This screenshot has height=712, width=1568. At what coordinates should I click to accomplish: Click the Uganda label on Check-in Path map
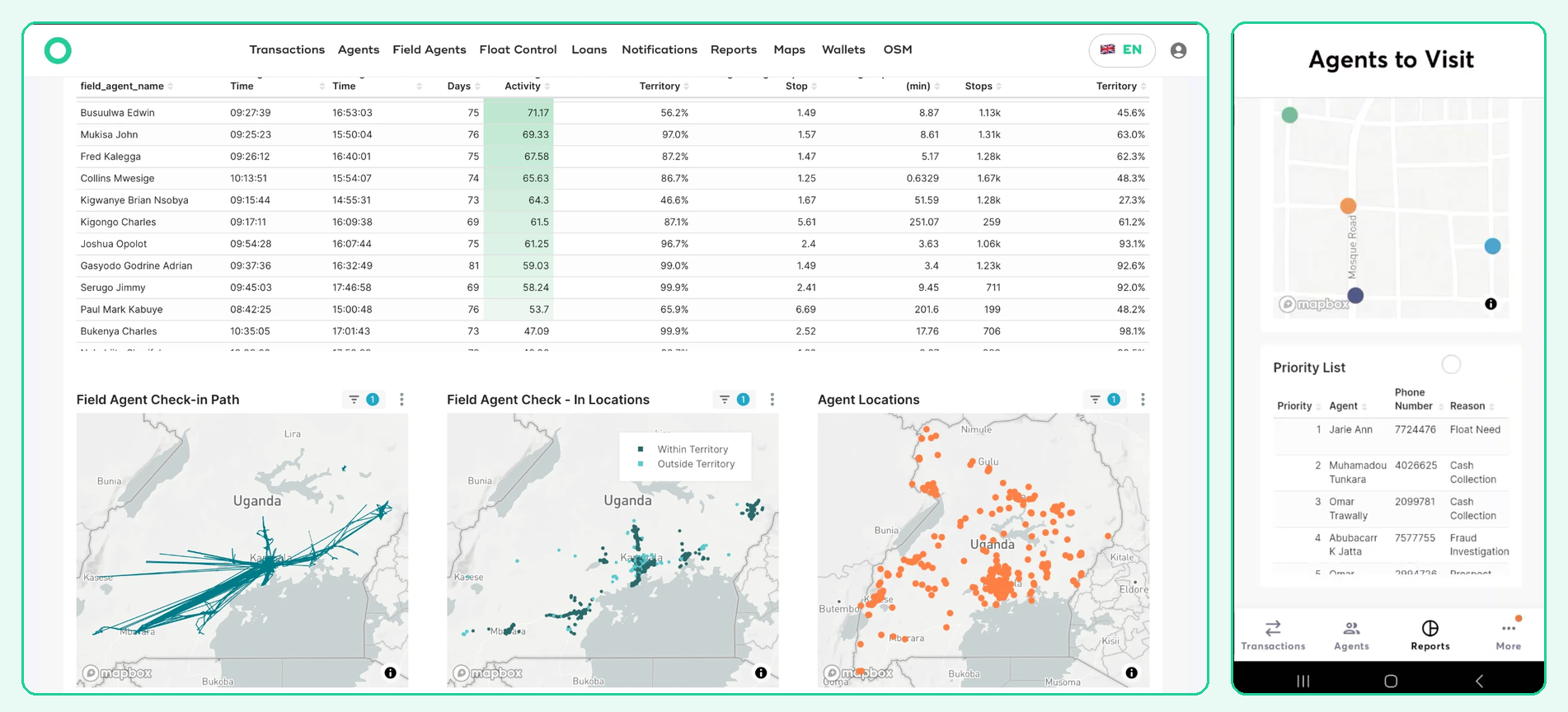pyautogui.click(x=256, y=501)
